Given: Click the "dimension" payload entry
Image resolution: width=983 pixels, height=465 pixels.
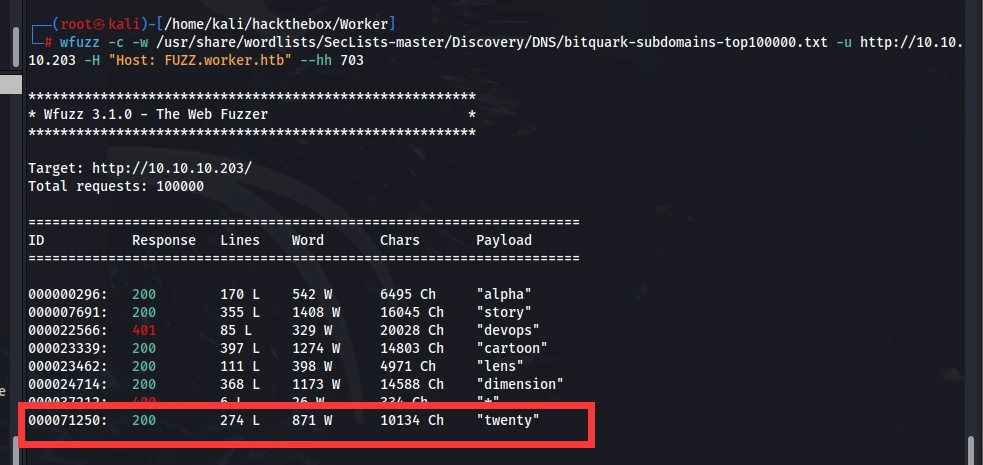Looking at the screenshot, I should pos(520,384).
